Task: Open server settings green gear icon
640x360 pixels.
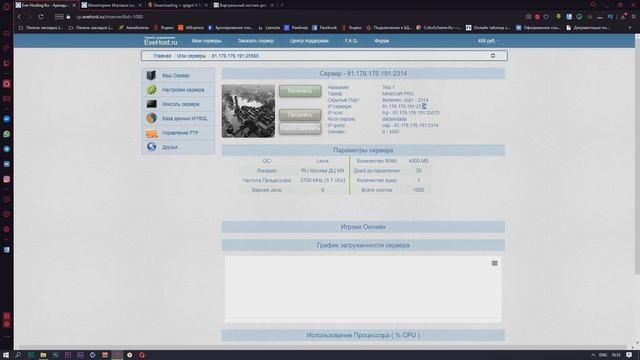Action: tap(151, 89)
